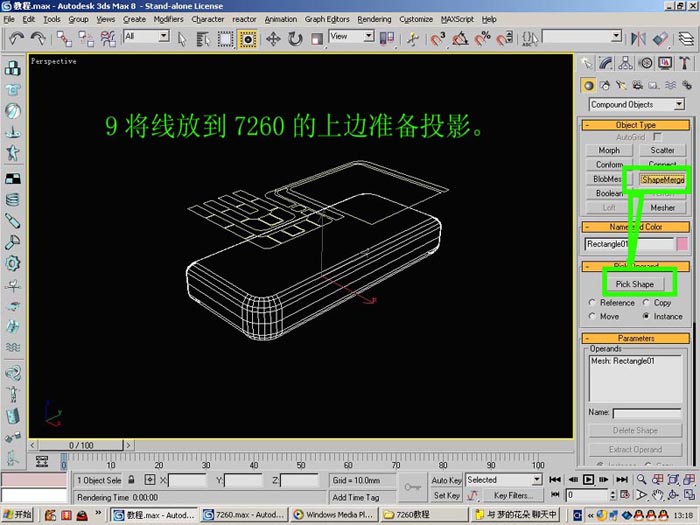Select the Instance radio option

pos(646,316)
